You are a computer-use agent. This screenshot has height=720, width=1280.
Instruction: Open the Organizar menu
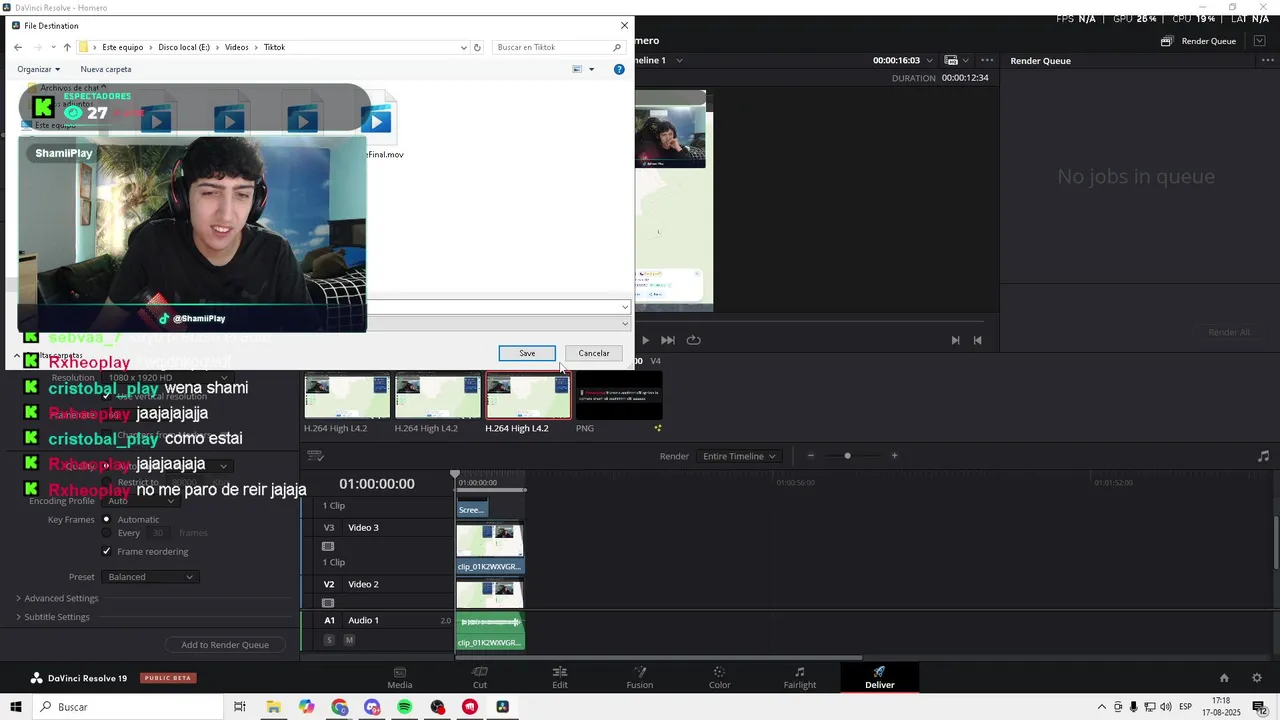coord(38,69)
